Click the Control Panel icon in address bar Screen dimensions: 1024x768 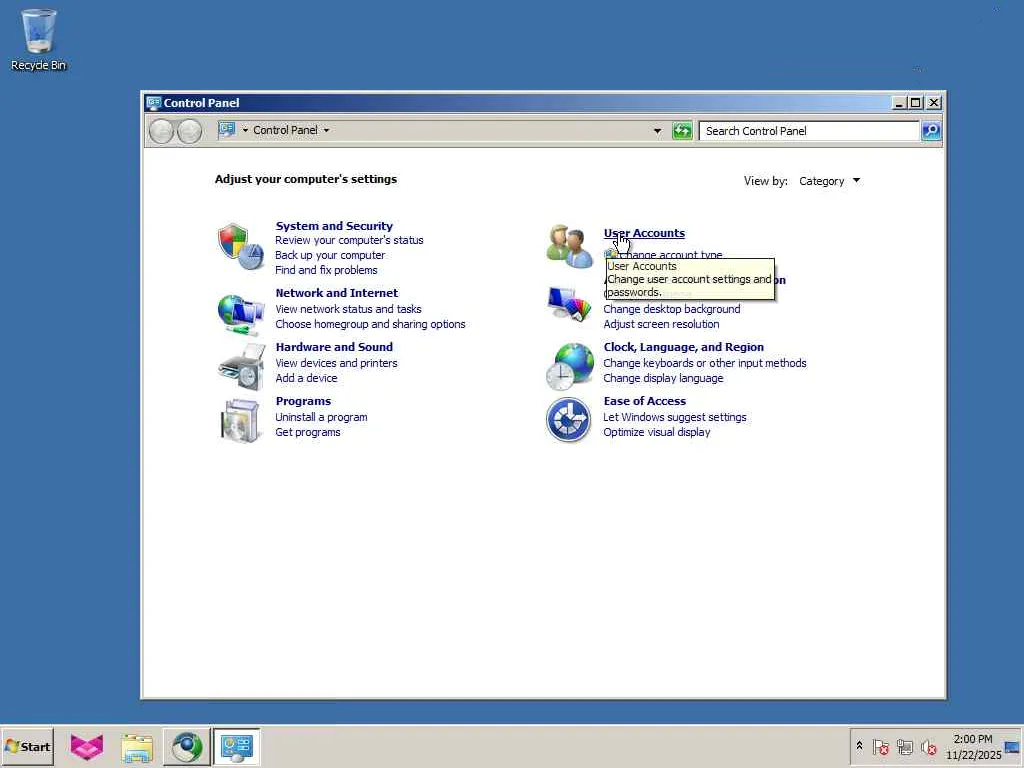(x=227, y=129)
